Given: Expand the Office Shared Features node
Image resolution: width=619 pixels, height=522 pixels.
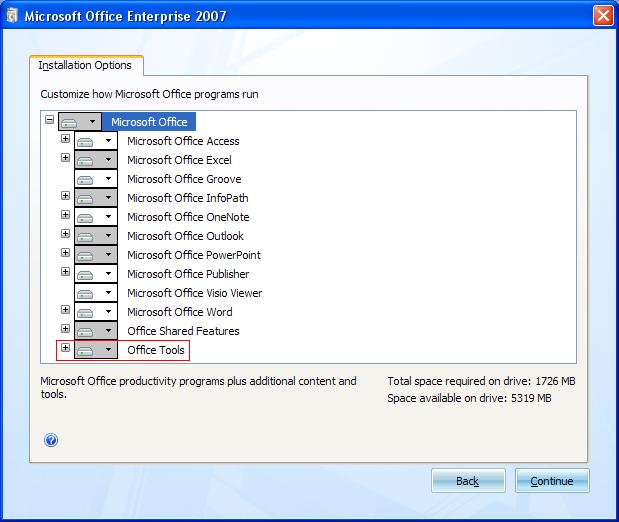Looking at the screenshot, I should [x=65, y=329].
